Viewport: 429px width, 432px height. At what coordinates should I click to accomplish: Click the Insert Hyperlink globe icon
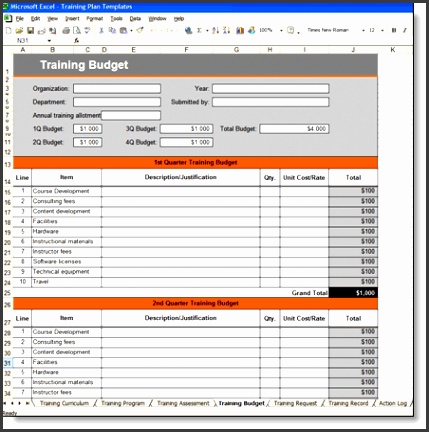pos(189,31)
